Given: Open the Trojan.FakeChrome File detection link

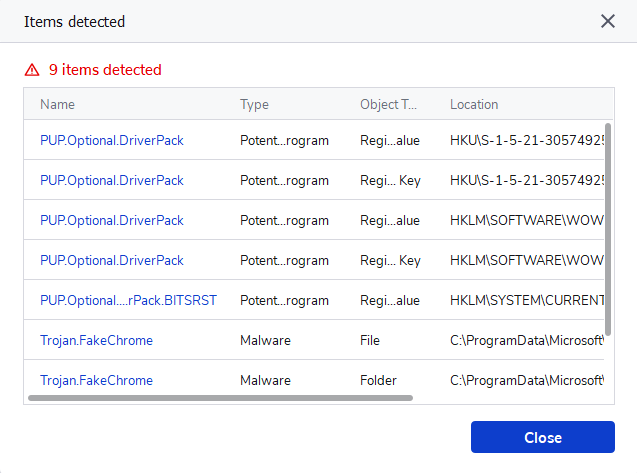Looking at the screenshot, I should [96, 341].
